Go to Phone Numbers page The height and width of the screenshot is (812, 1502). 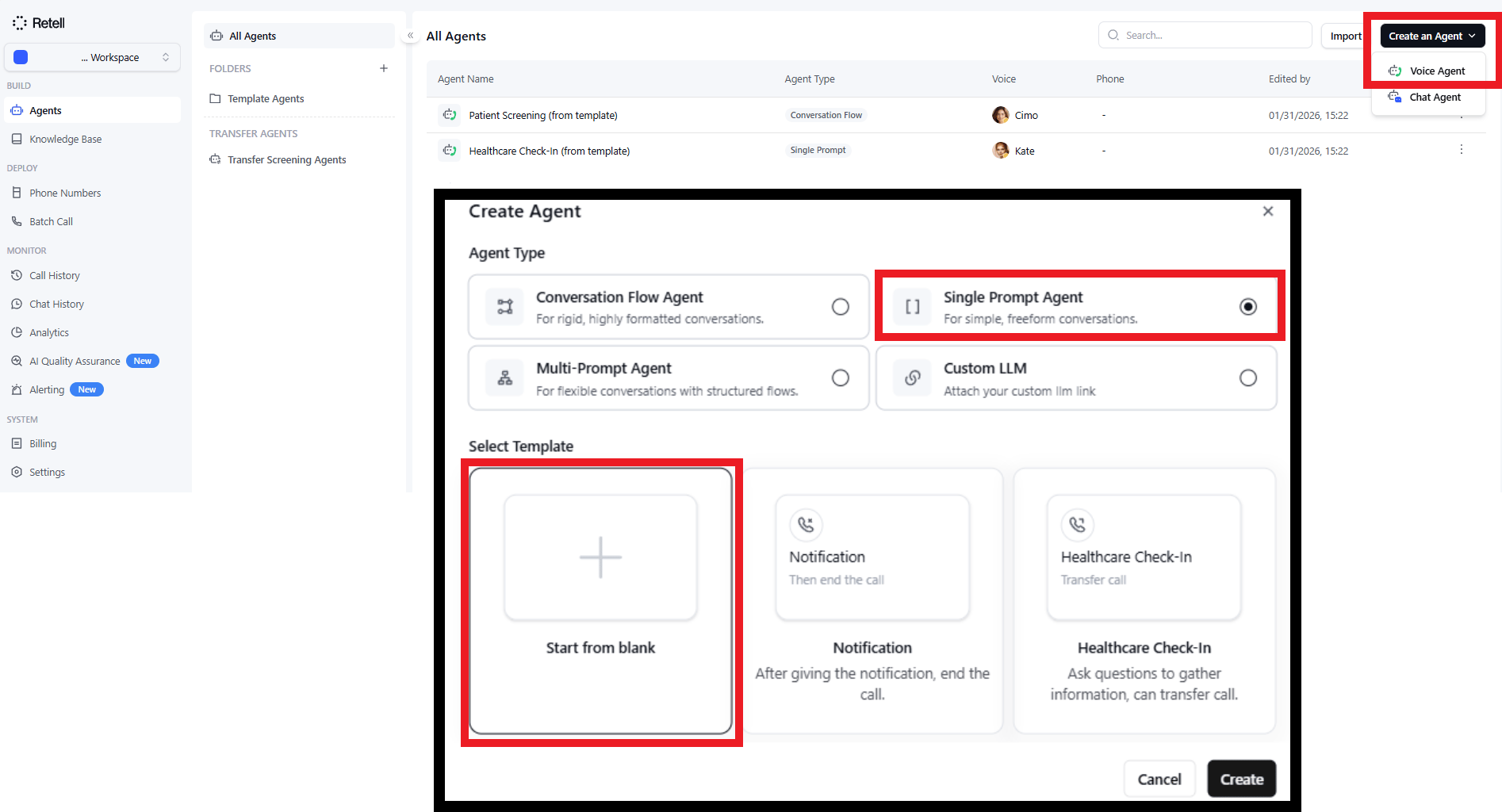pos(93,193)
